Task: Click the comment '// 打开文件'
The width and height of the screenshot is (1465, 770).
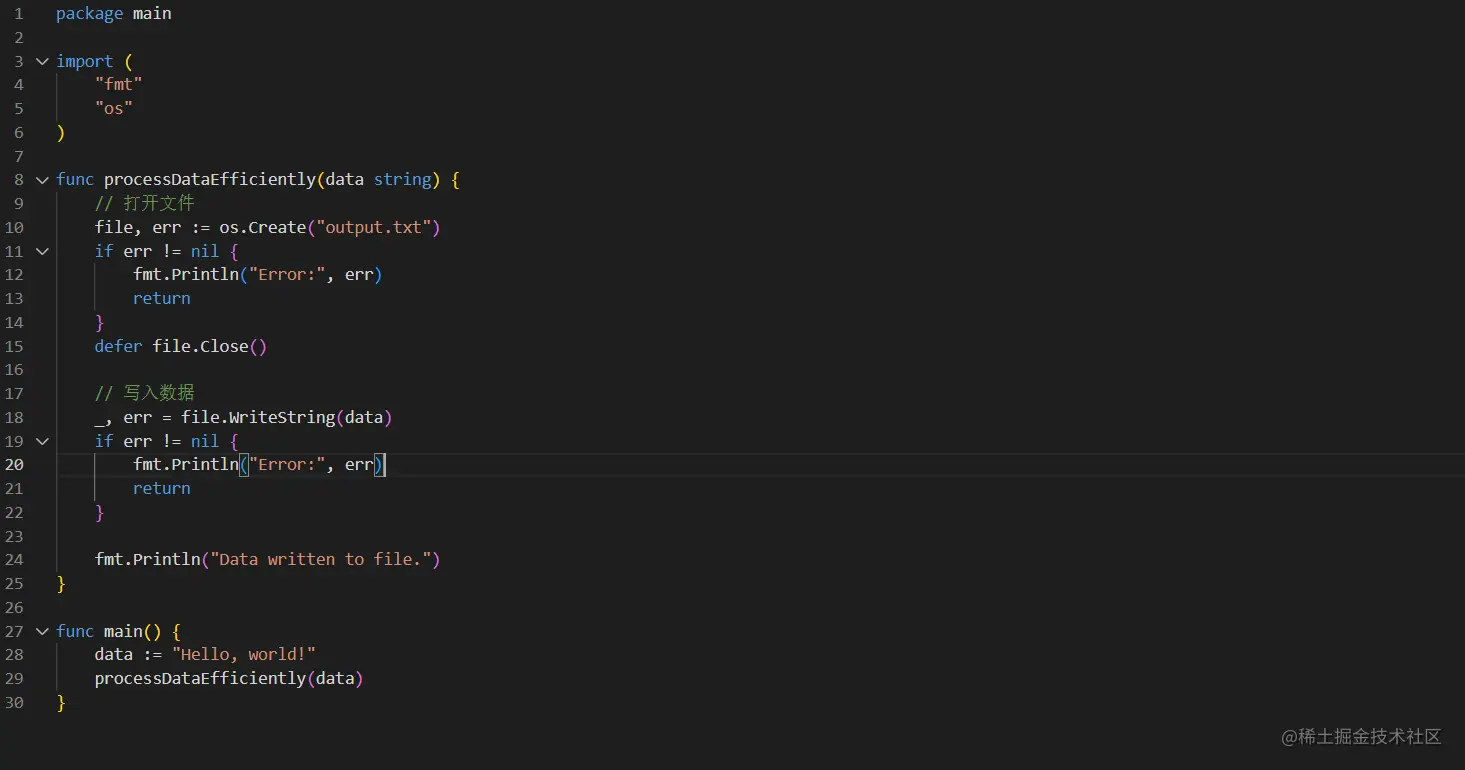Action: click(x=144, y=203)
